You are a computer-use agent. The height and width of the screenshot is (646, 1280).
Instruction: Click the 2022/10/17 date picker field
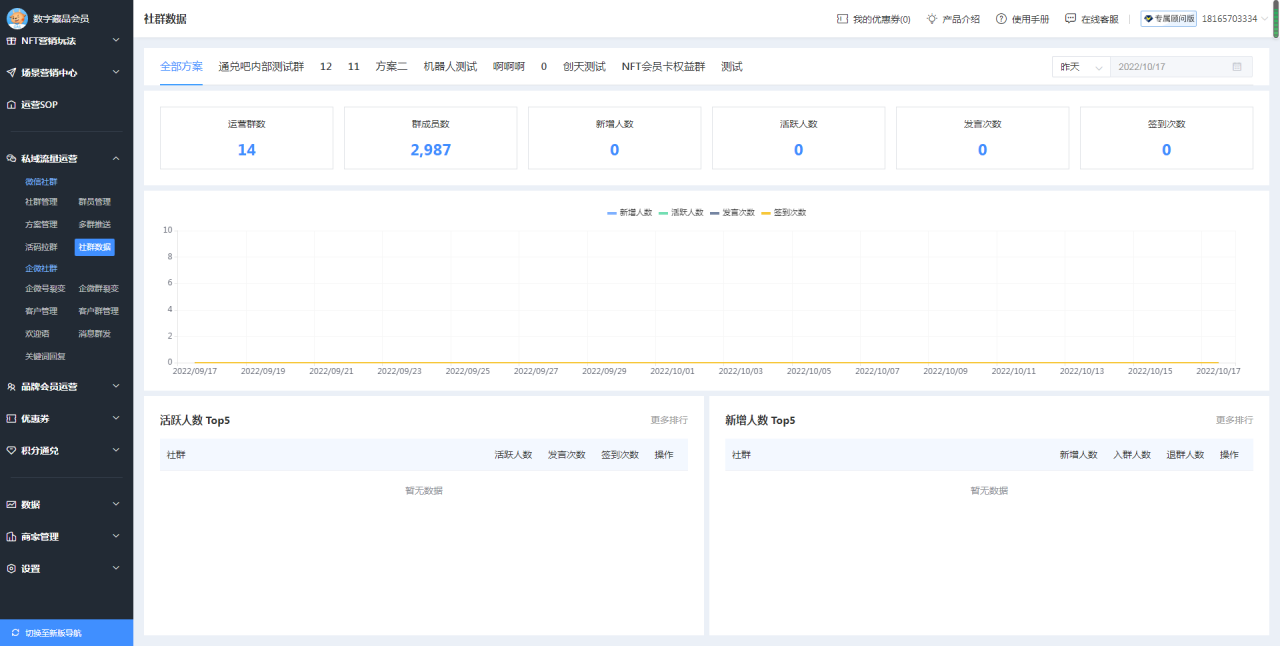point(1180,65)
